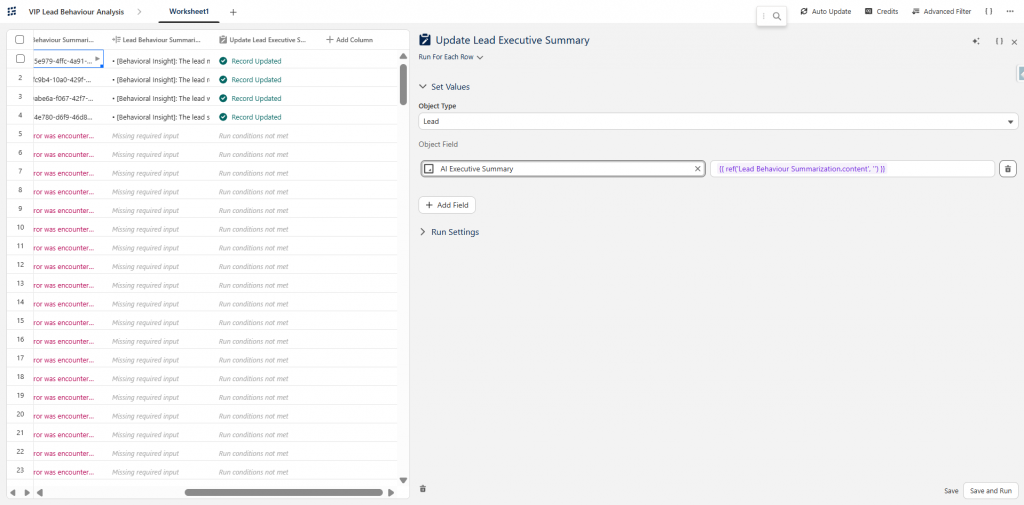Click the trash icon at panel bottom

click(423, 489)
